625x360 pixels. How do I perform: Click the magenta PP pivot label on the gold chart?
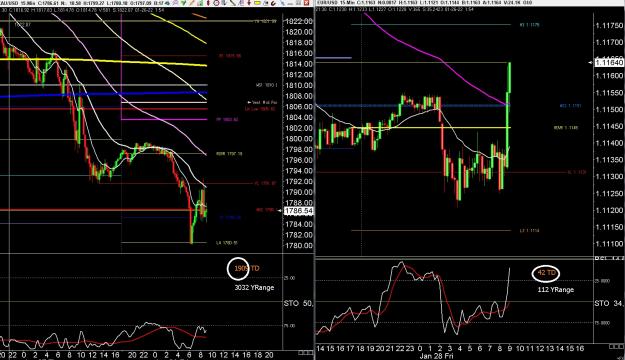227,119
